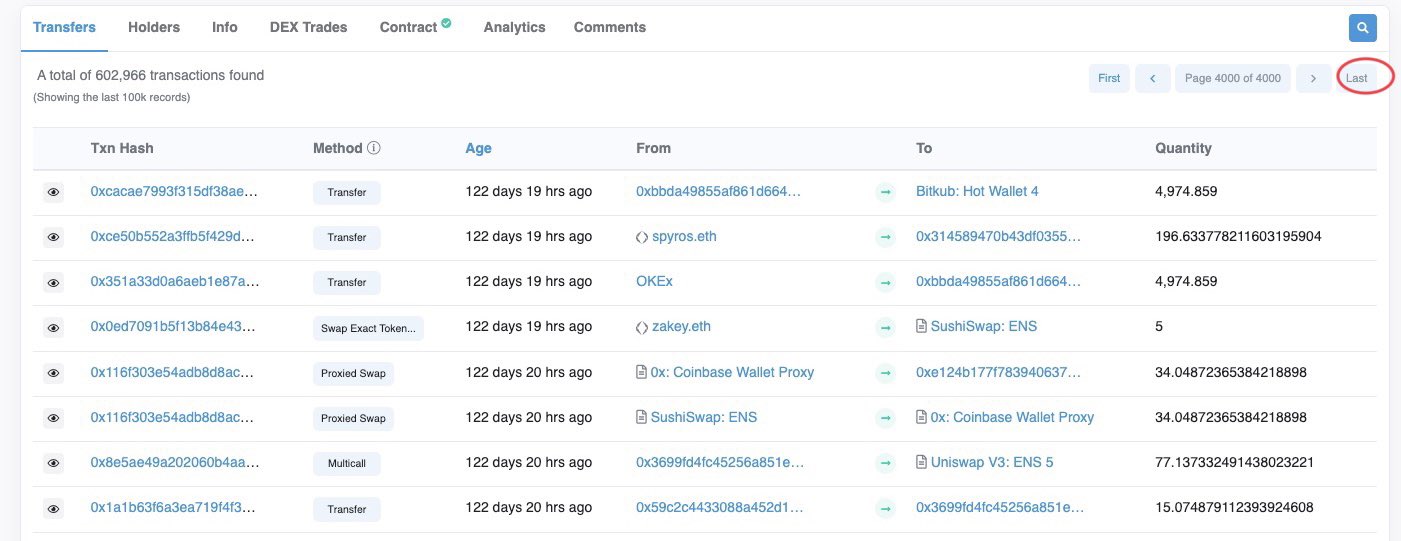Image resolution: width=1401 pixels, height=541 pixels.
Task: Click the Method column info icon
Action: 374,148
